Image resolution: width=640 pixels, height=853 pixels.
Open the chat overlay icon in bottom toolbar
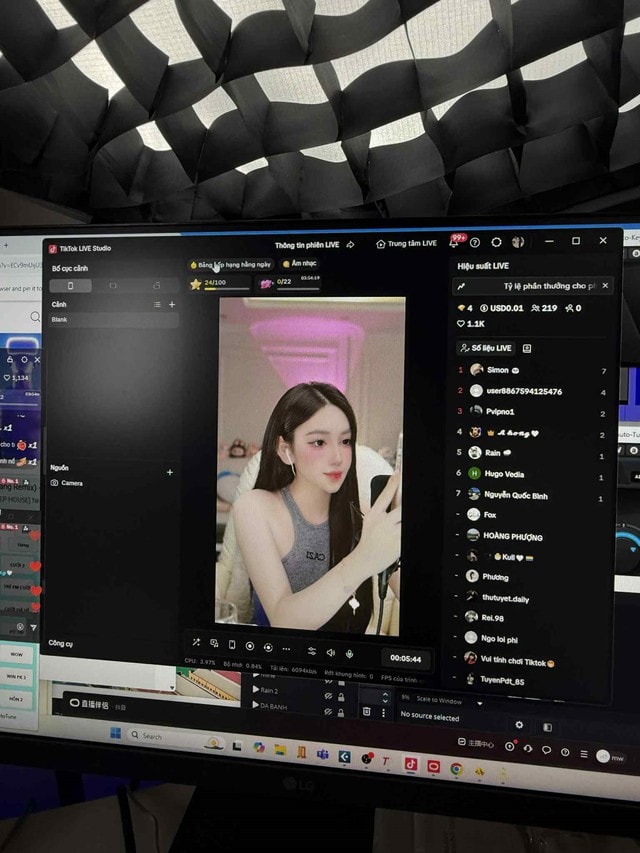pos(214,644)
